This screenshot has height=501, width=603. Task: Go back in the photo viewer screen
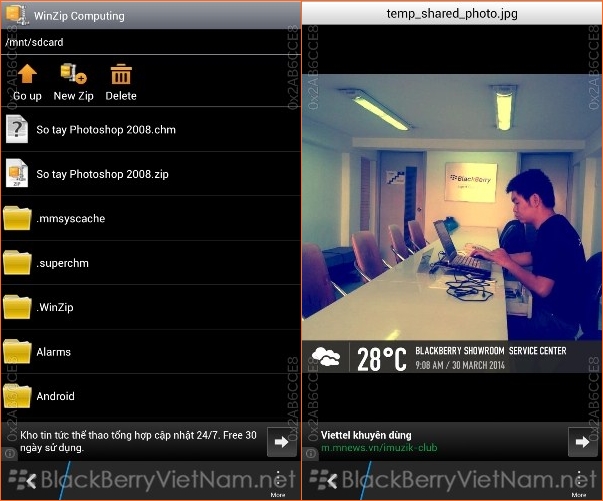point(331,481)
